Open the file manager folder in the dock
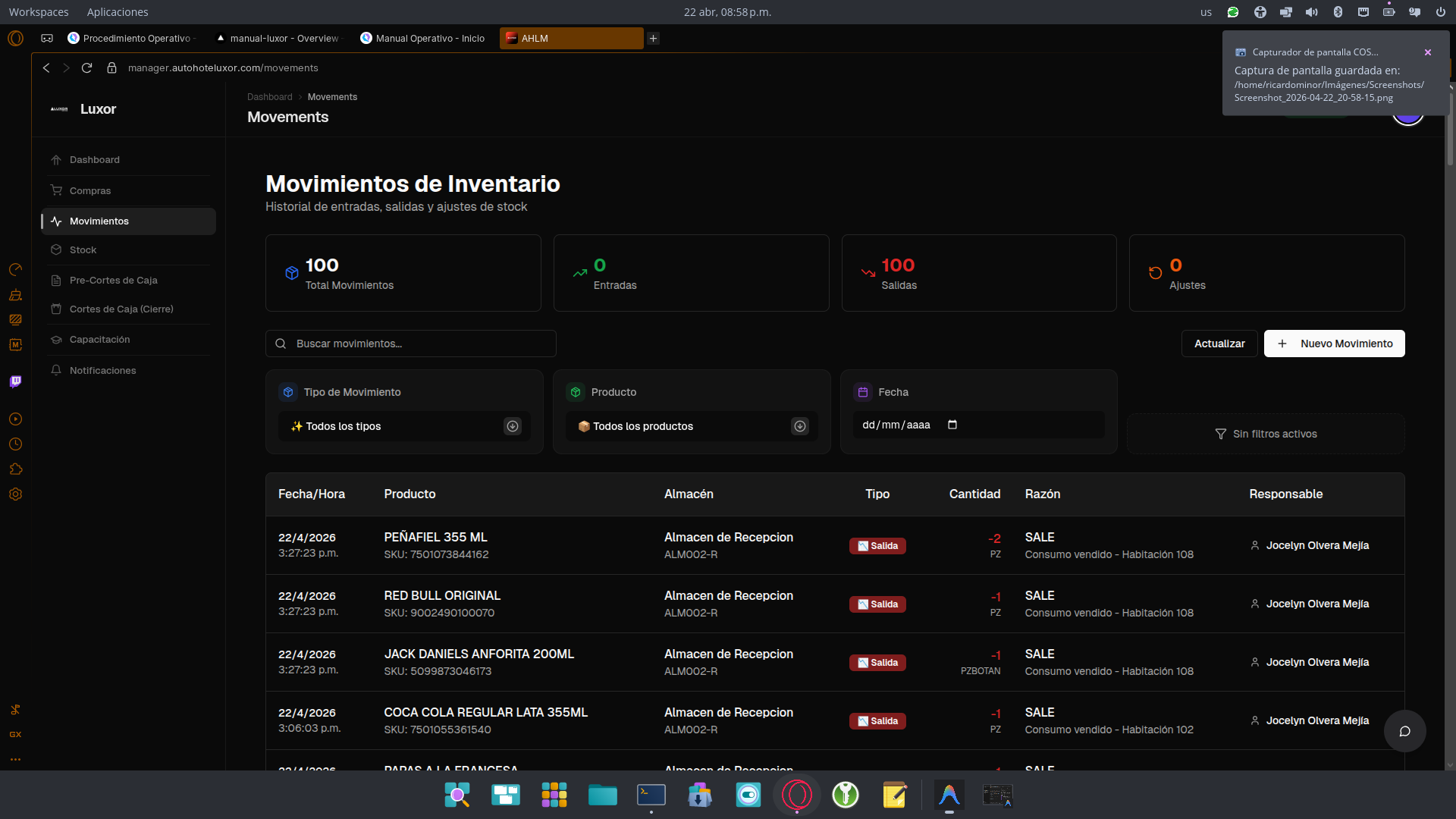Viewport: 1456px width, 819px height. (x=603, y=795)
